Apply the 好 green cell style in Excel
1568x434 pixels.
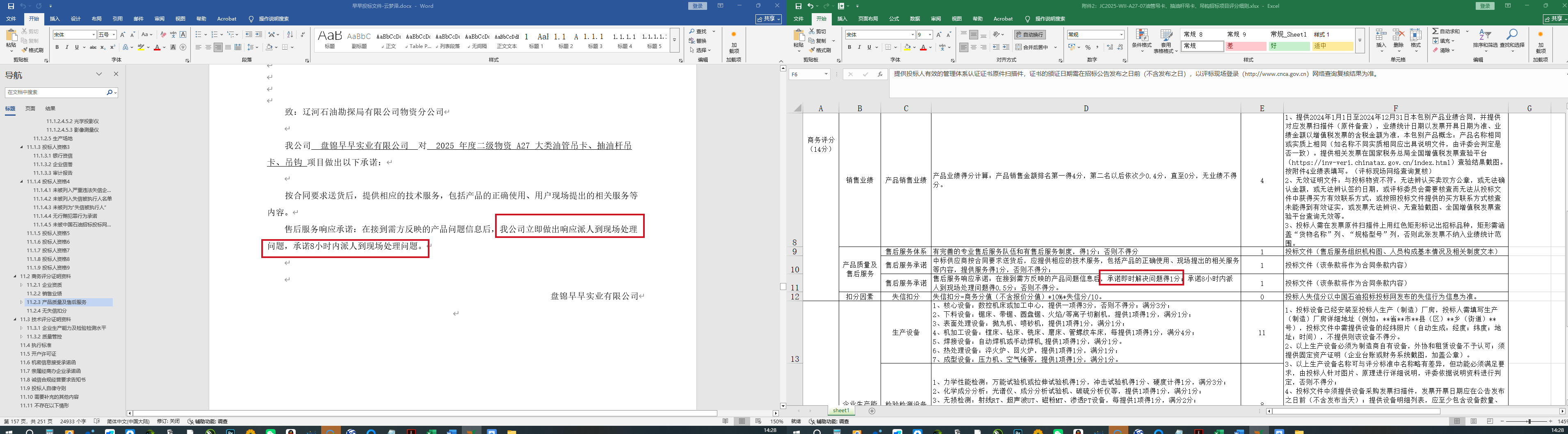(1290, 46)
